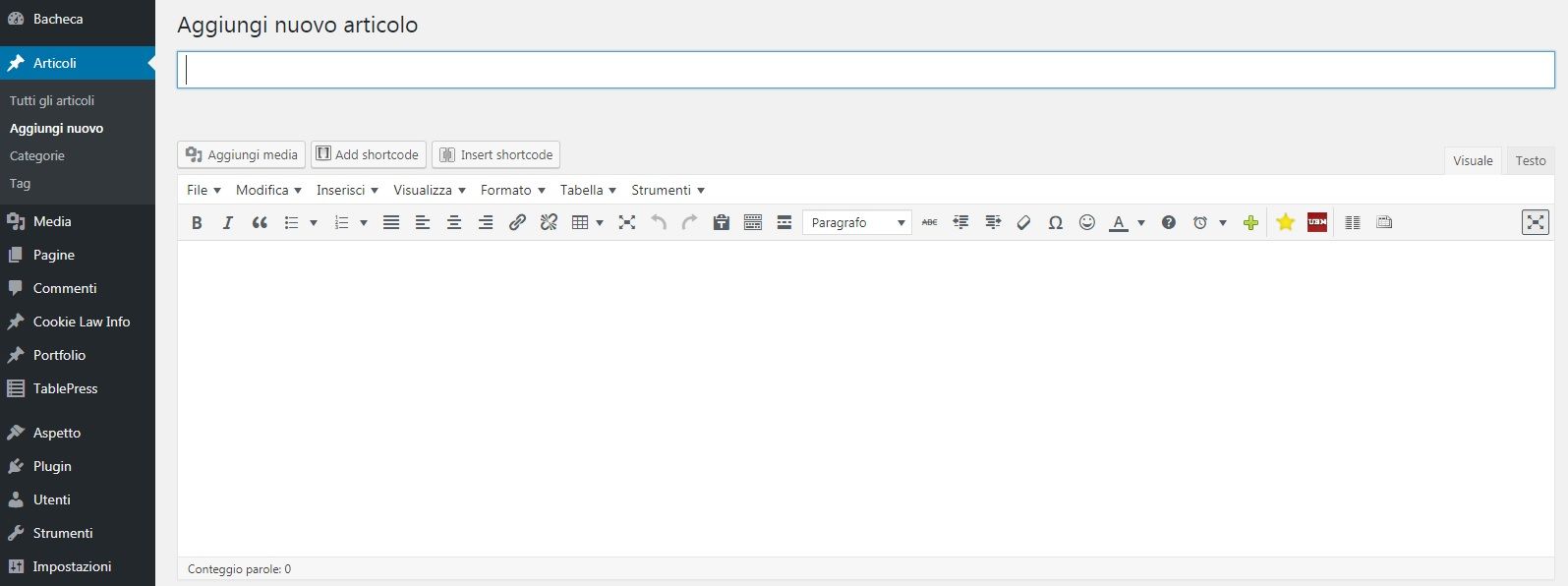Focus the article title input field
1568x586 pixels.
866,70
